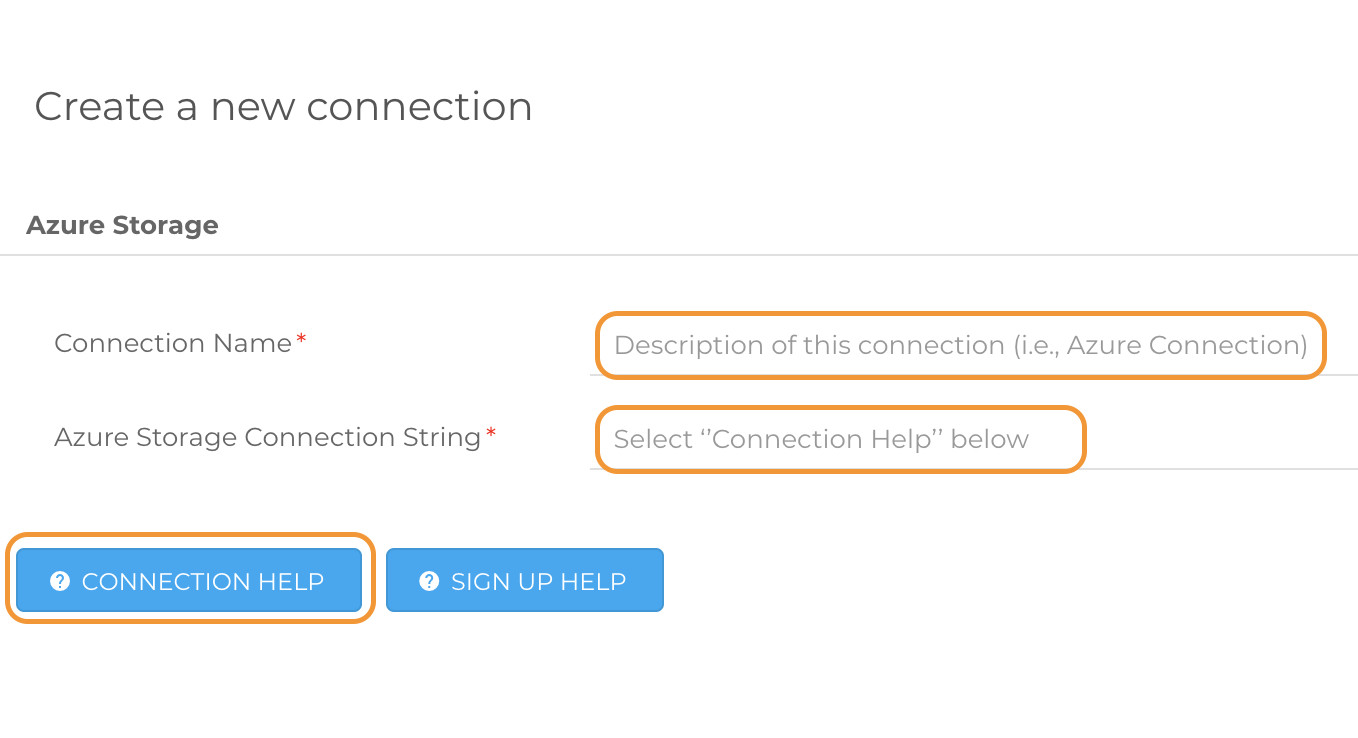This screenshot has height=738, width=1358.
Task: Focus the Connection Name input field
Action: coord(960,346)
